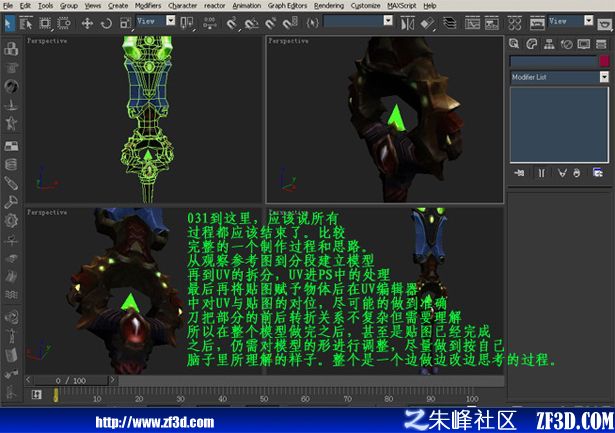Activate Select and Manipulate tool
Image resolution: width=615 pixels, height=433 pixels.
(x=210, y=24)
